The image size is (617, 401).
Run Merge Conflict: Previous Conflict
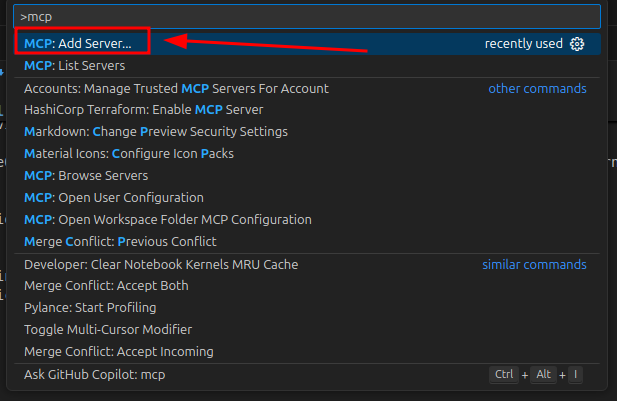click(120, 242)
